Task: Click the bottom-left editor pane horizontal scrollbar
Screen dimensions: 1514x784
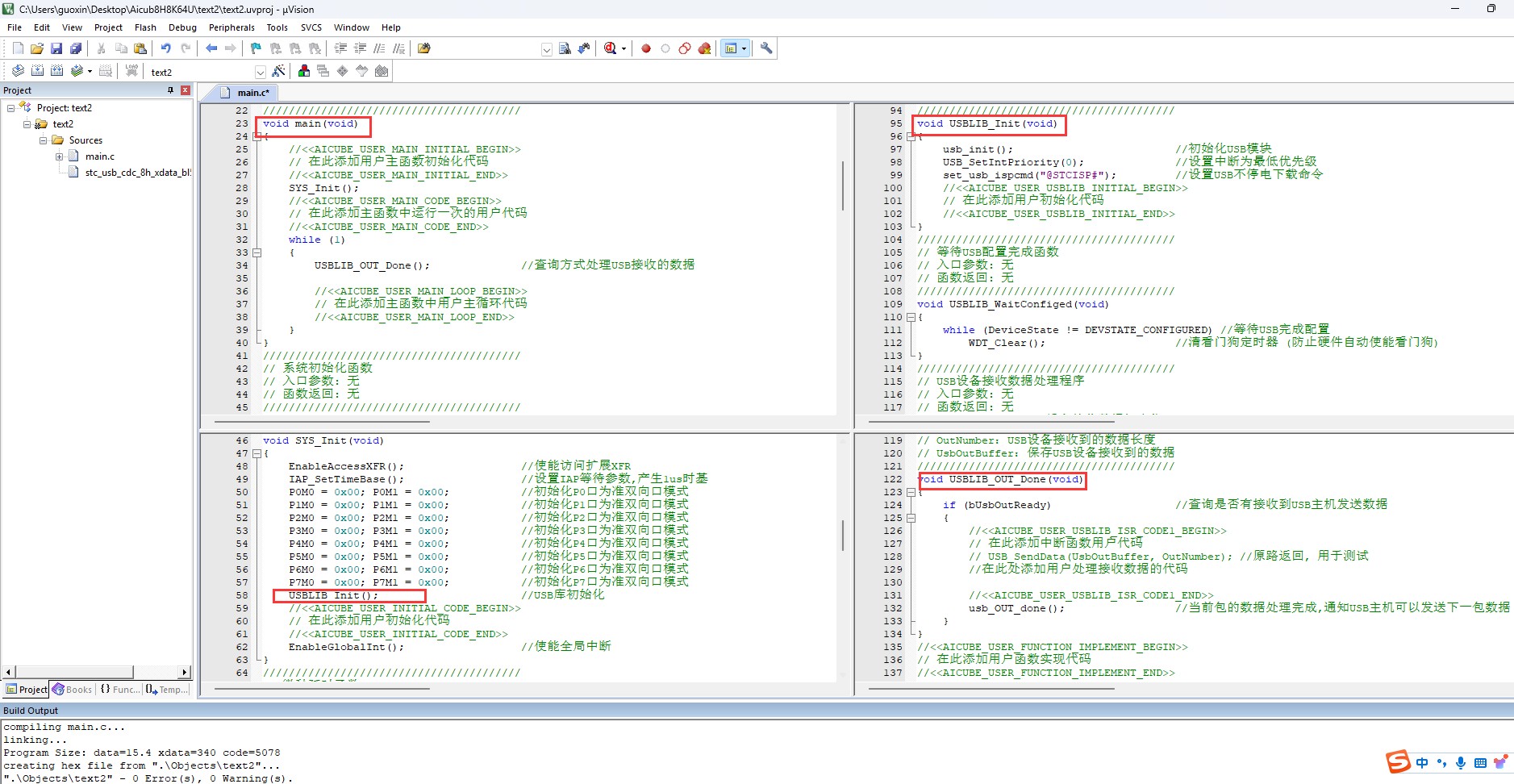Action: 322,689
